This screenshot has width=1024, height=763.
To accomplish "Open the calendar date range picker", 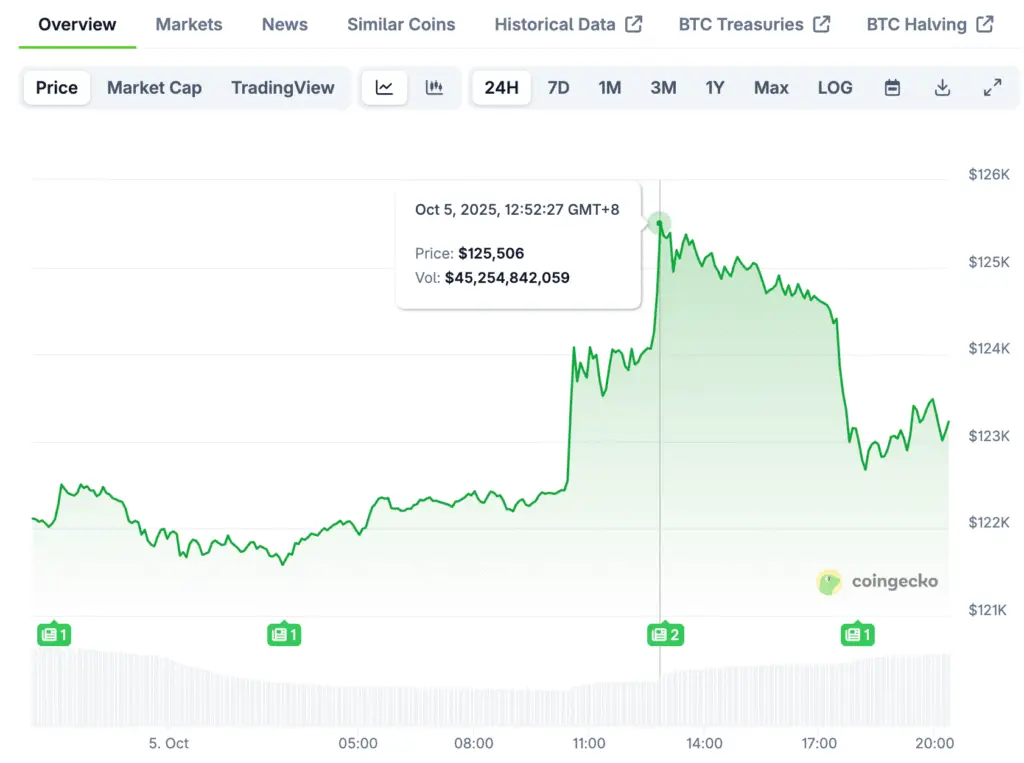I will 892,88.
